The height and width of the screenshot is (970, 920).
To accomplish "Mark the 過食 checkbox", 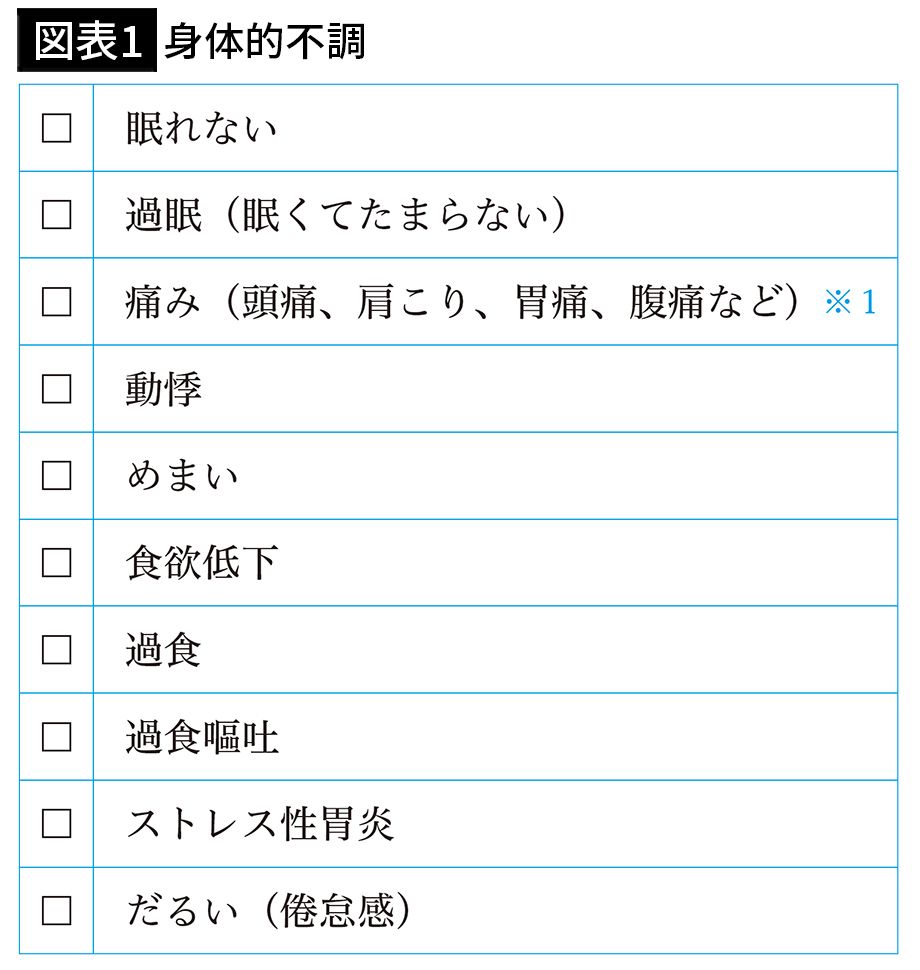I will (x=56, y=650).
